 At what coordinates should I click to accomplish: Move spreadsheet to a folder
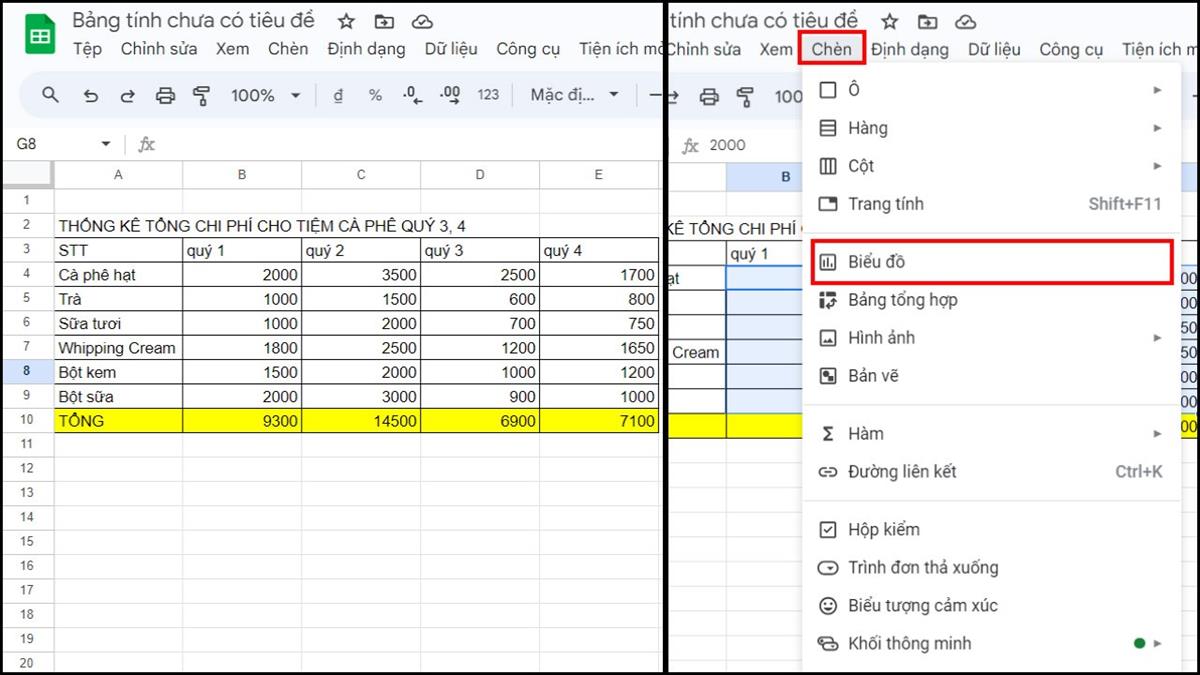click(383, 21)
